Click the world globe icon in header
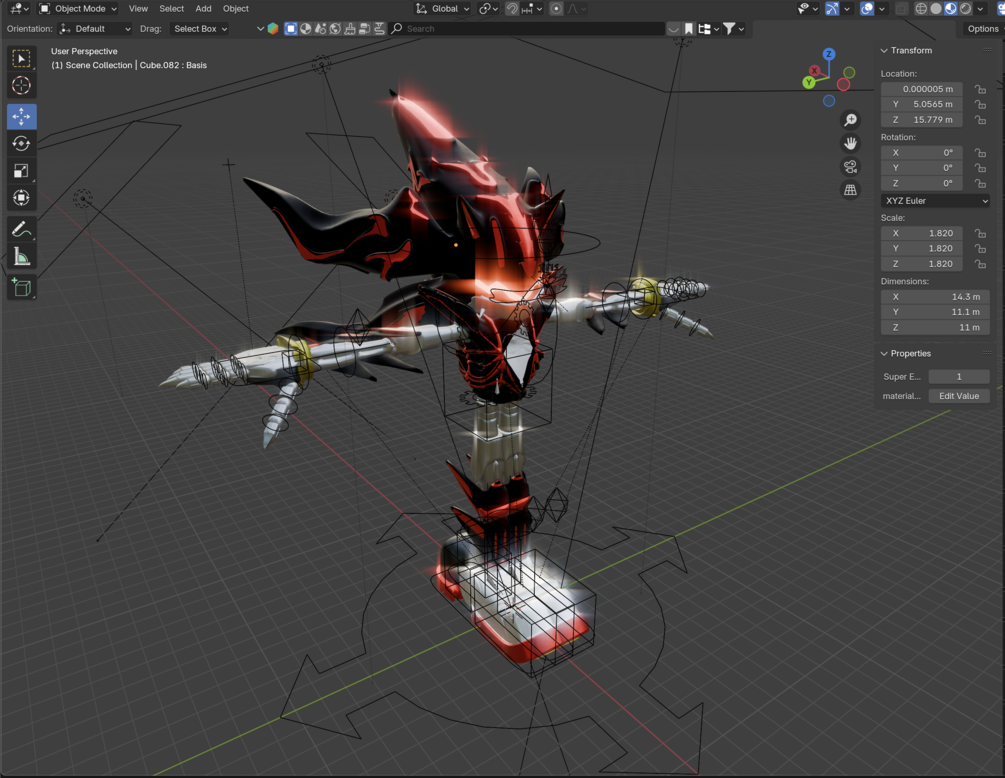This screenshot has height=778, width=1005. coord(335,28)
